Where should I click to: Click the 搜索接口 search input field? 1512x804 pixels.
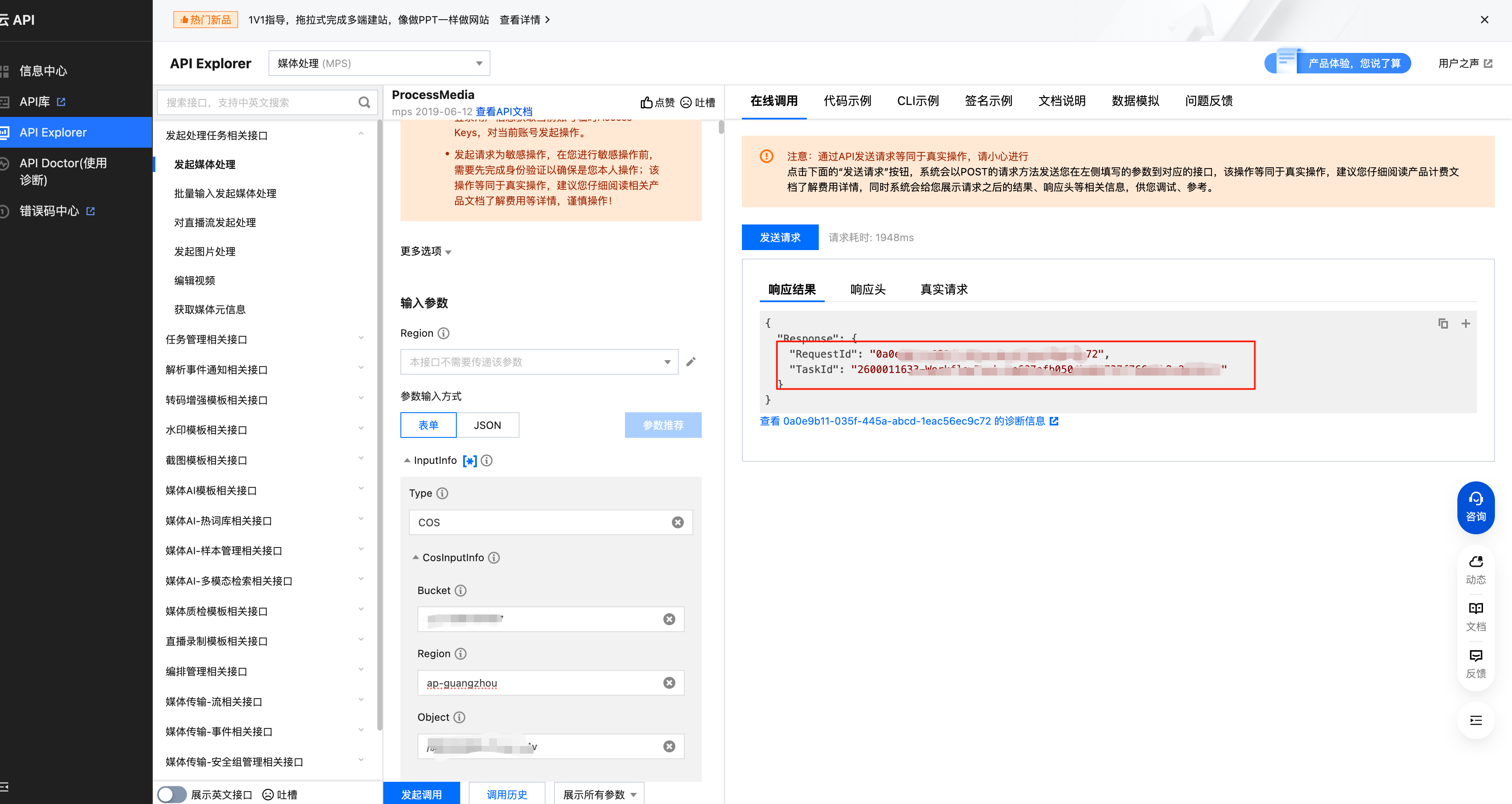(258, 103)
